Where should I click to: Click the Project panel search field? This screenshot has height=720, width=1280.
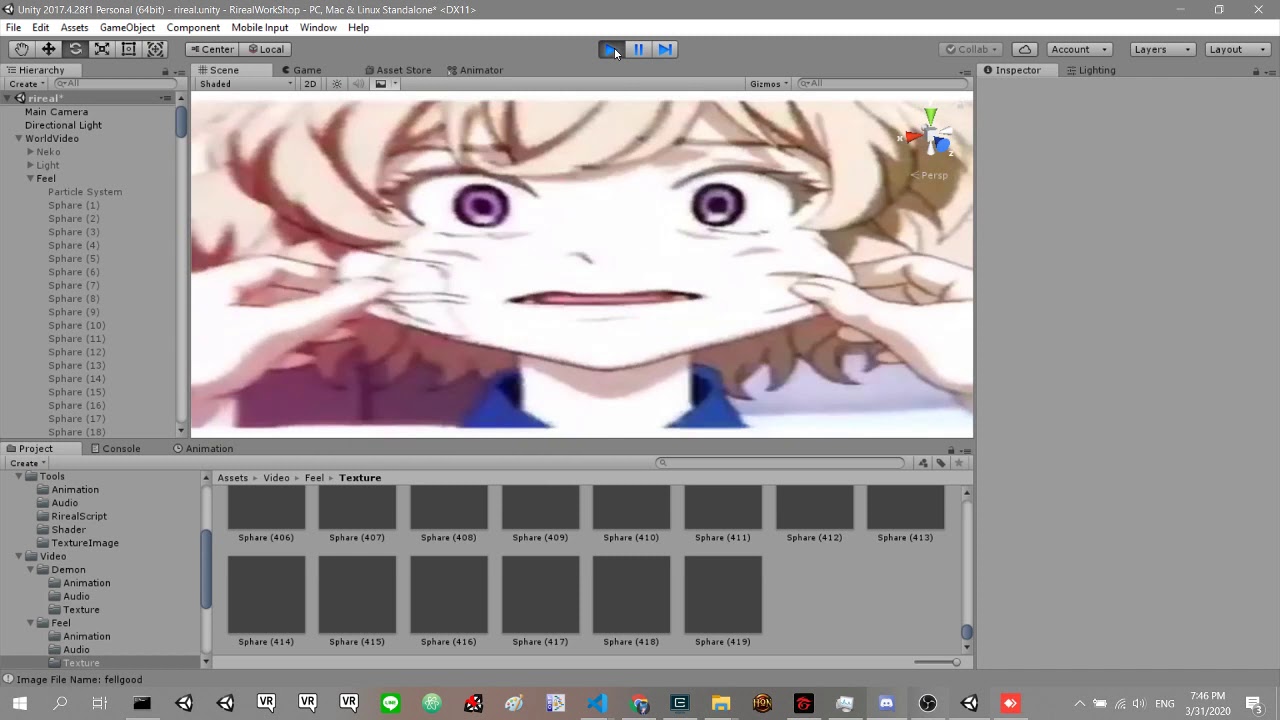click(x=780, y=463)
